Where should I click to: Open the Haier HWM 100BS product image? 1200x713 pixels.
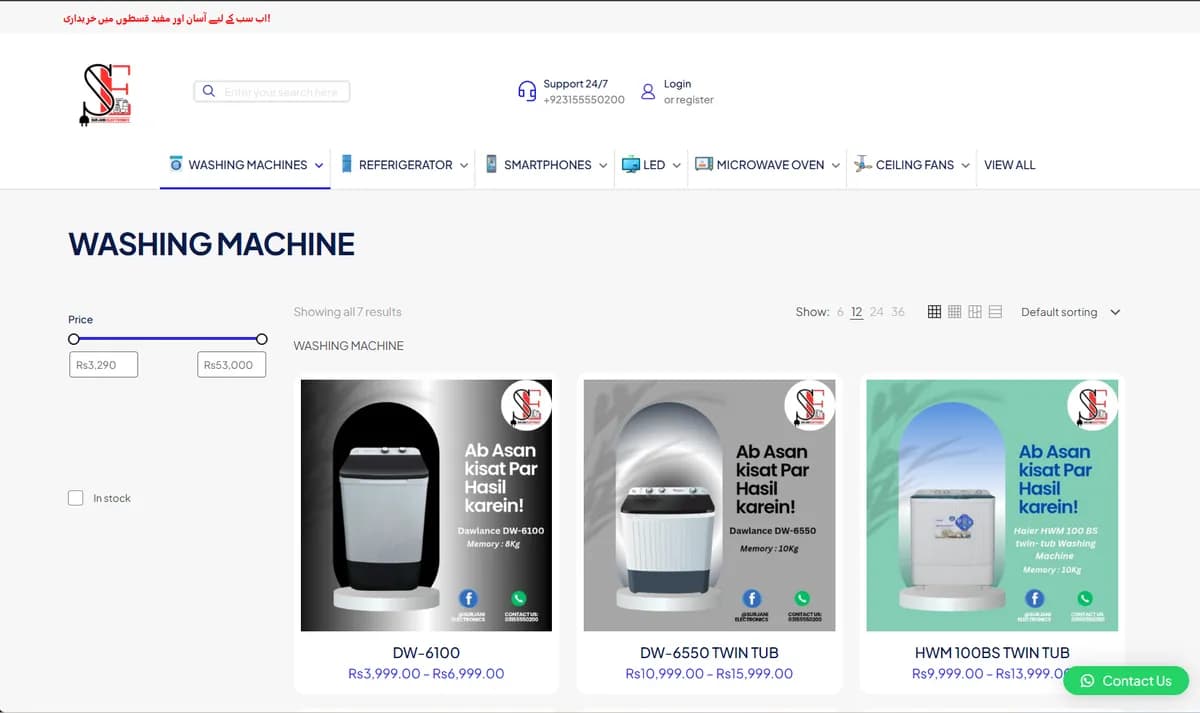coord(992,505)
